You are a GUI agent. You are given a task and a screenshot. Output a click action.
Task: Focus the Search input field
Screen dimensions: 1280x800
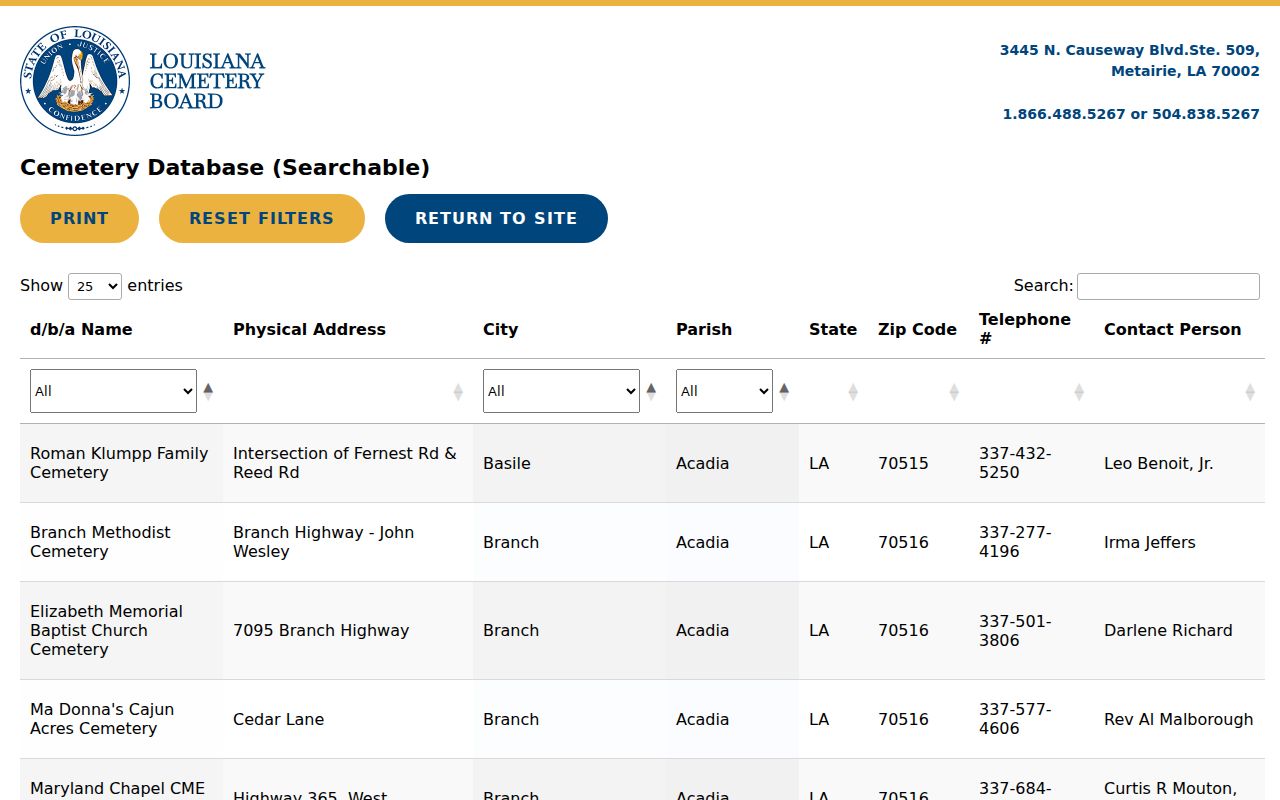click(x=1168, y=286)
